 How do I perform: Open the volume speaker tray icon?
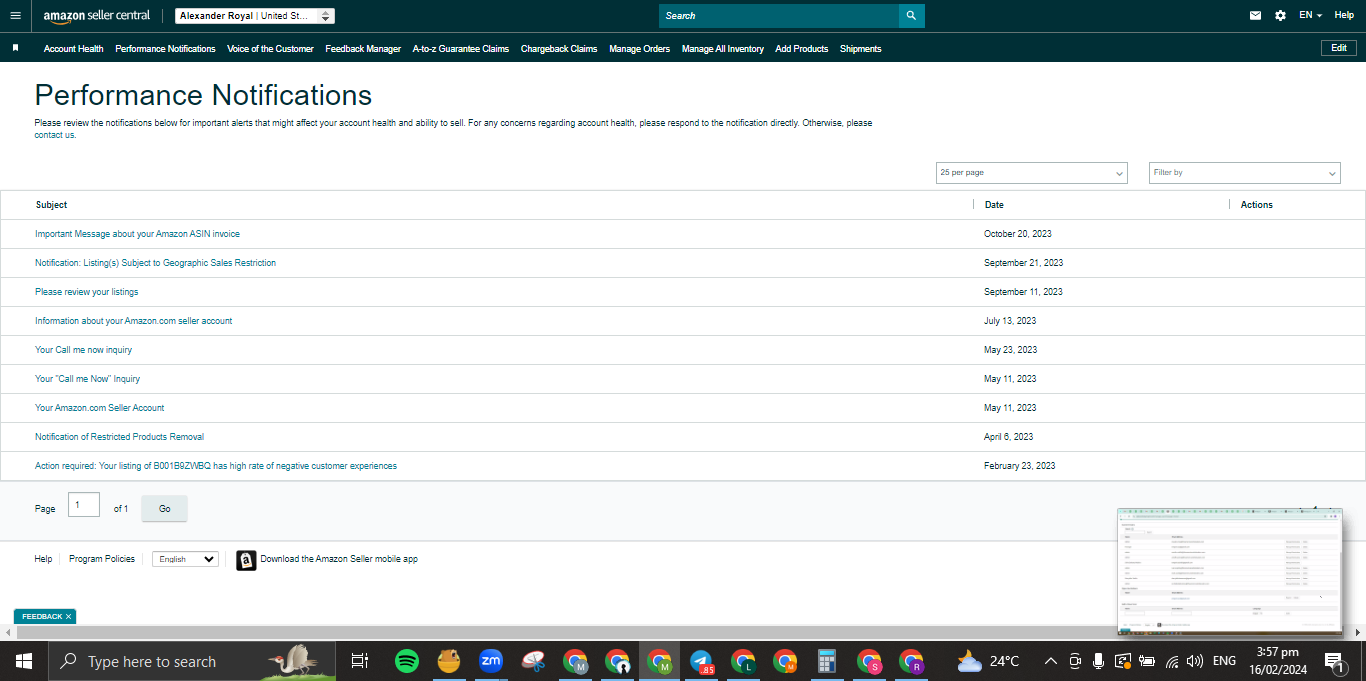(x=1194, y=661)
